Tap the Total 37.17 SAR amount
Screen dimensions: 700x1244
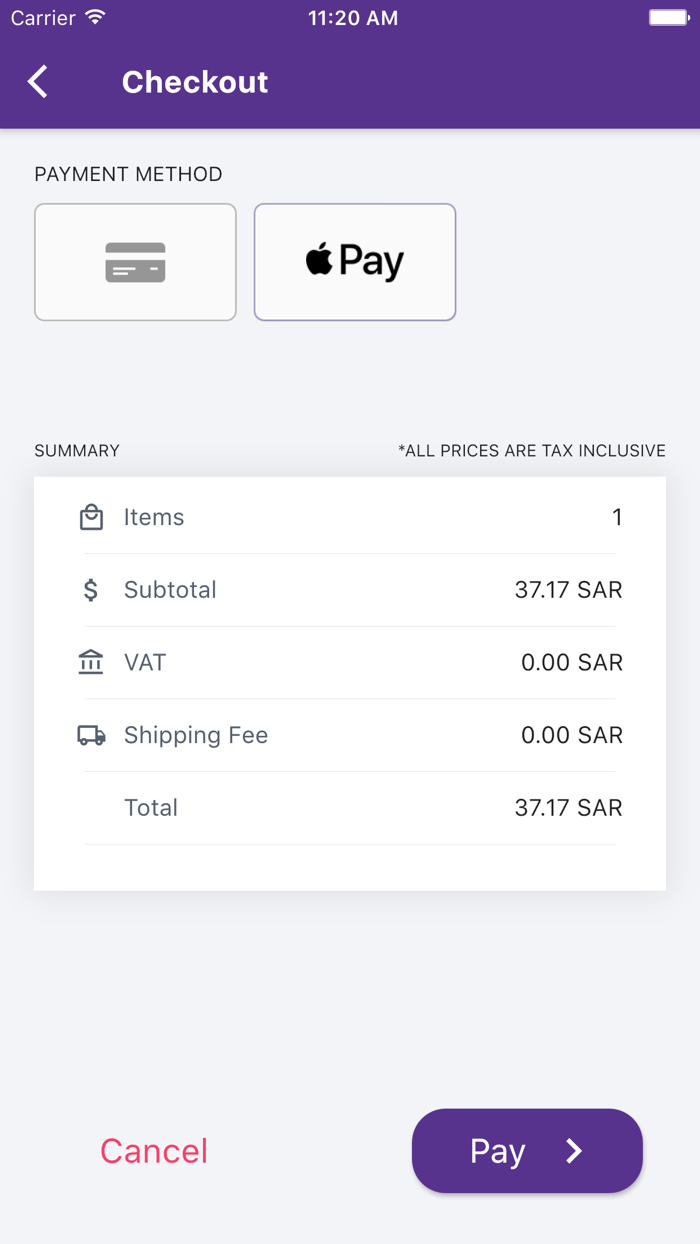tap(568, 808)
